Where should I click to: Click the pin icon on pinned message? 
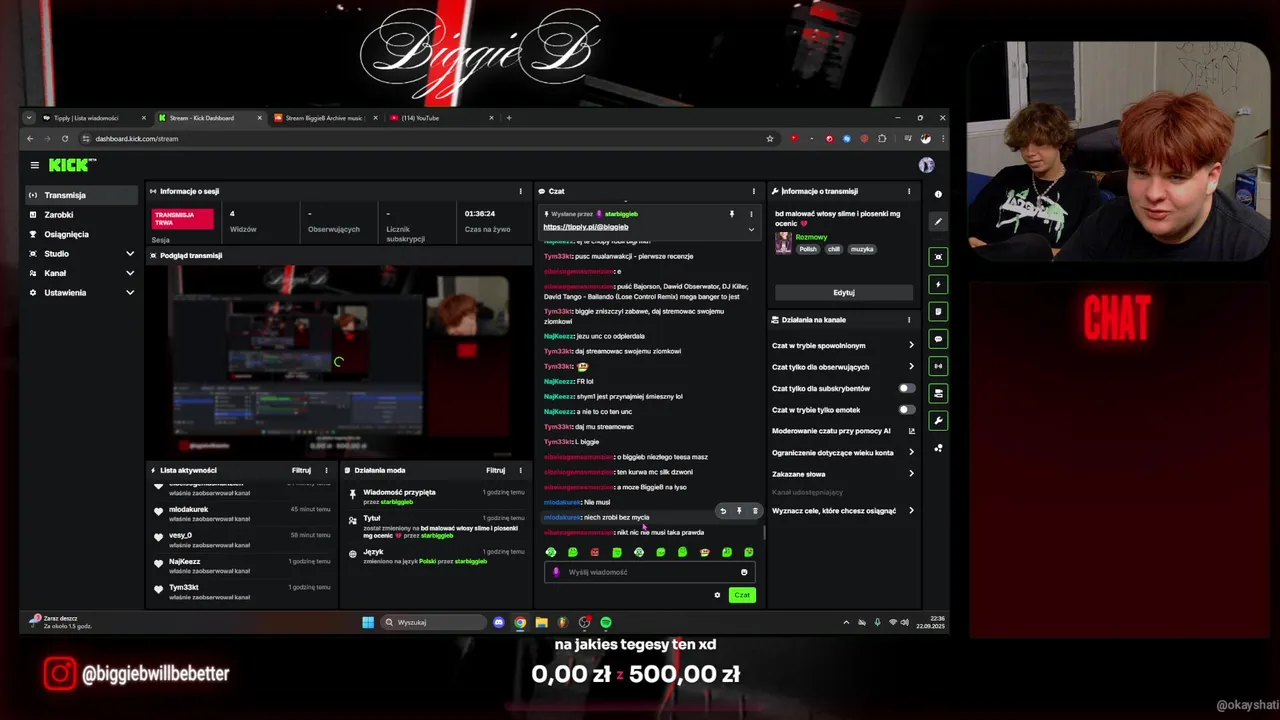pos(732,214)
